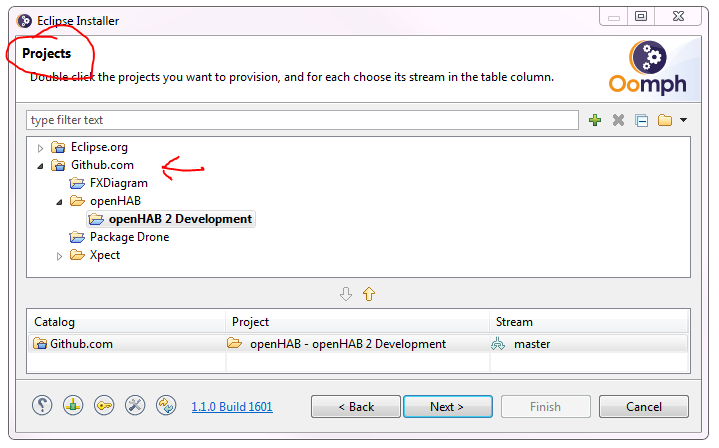Select the Github.com catalog row in tree
The image size is (719, 448).
coord(102,165)
